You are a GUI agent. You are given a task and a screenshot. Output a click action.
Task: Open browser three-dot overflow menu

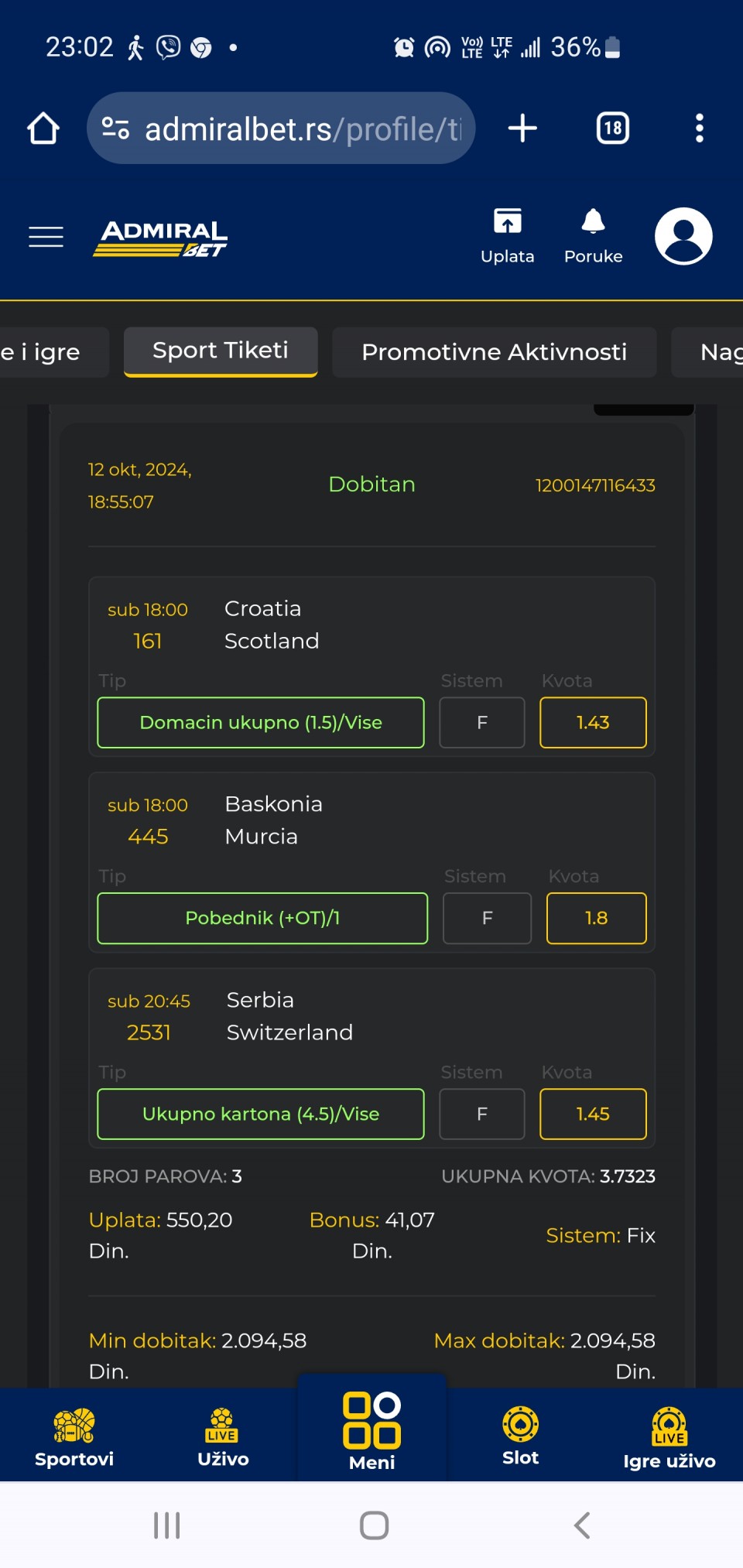[700, 128]
